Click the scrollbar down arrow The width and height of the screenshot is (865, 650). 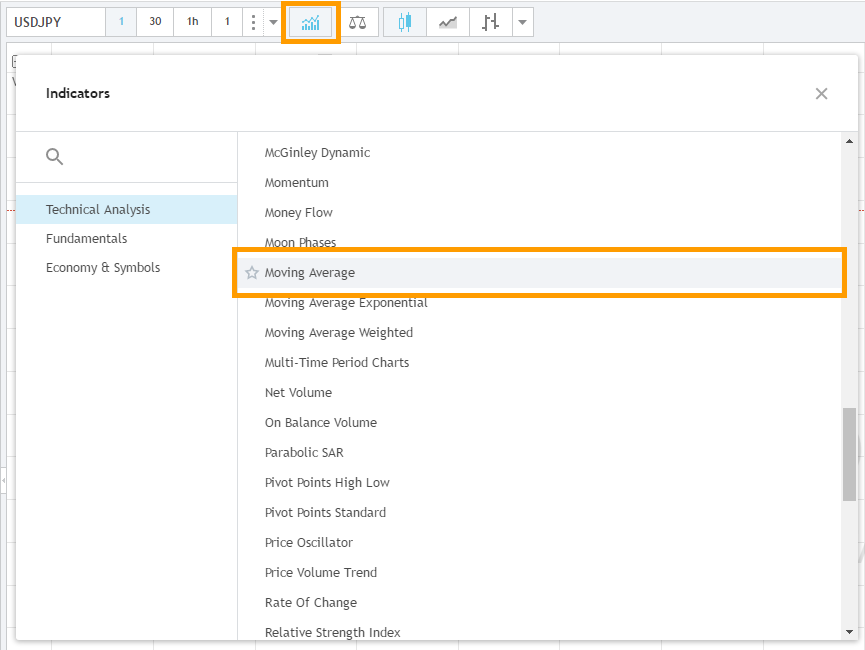pyautogui.click(x=850, y=632)
